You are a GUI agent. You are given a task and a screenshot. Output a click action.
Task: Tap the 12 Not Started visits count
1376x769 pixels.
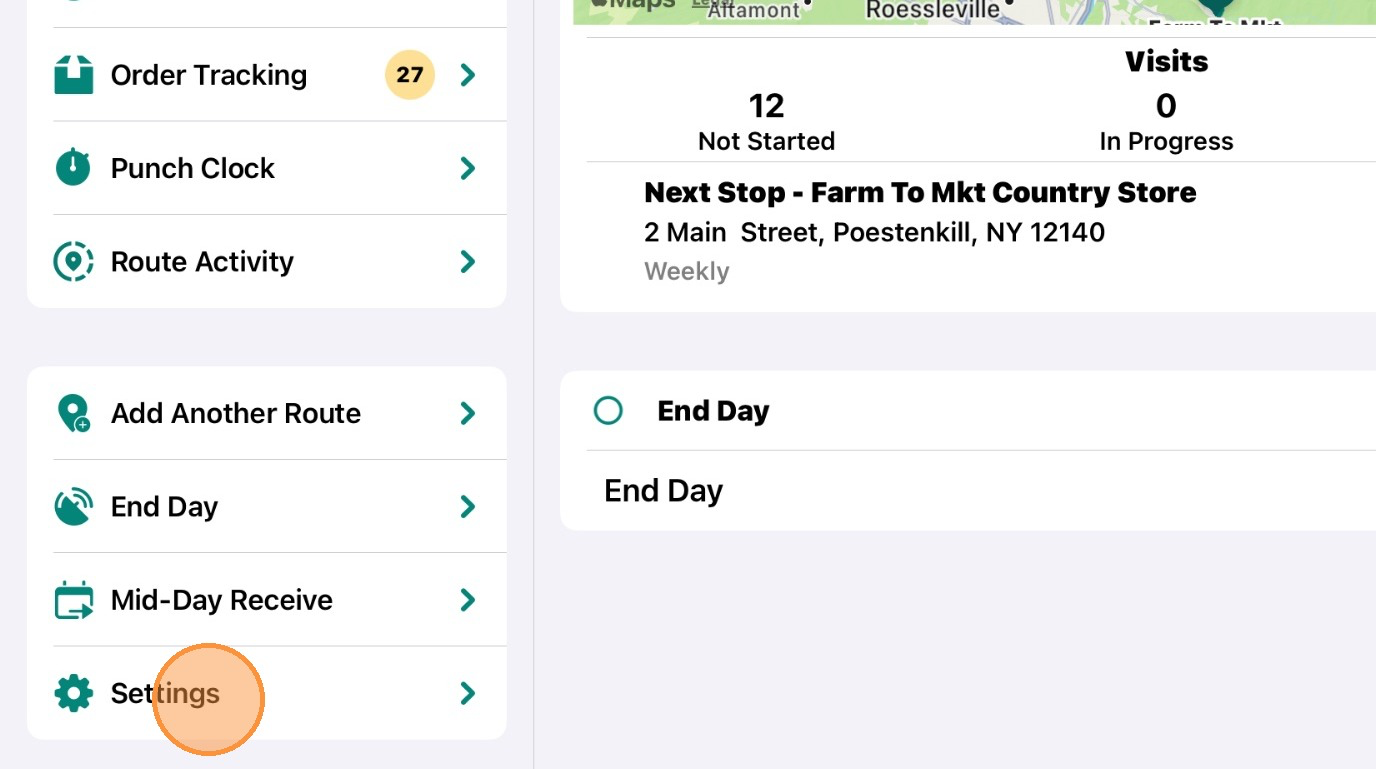click(766, 122)
